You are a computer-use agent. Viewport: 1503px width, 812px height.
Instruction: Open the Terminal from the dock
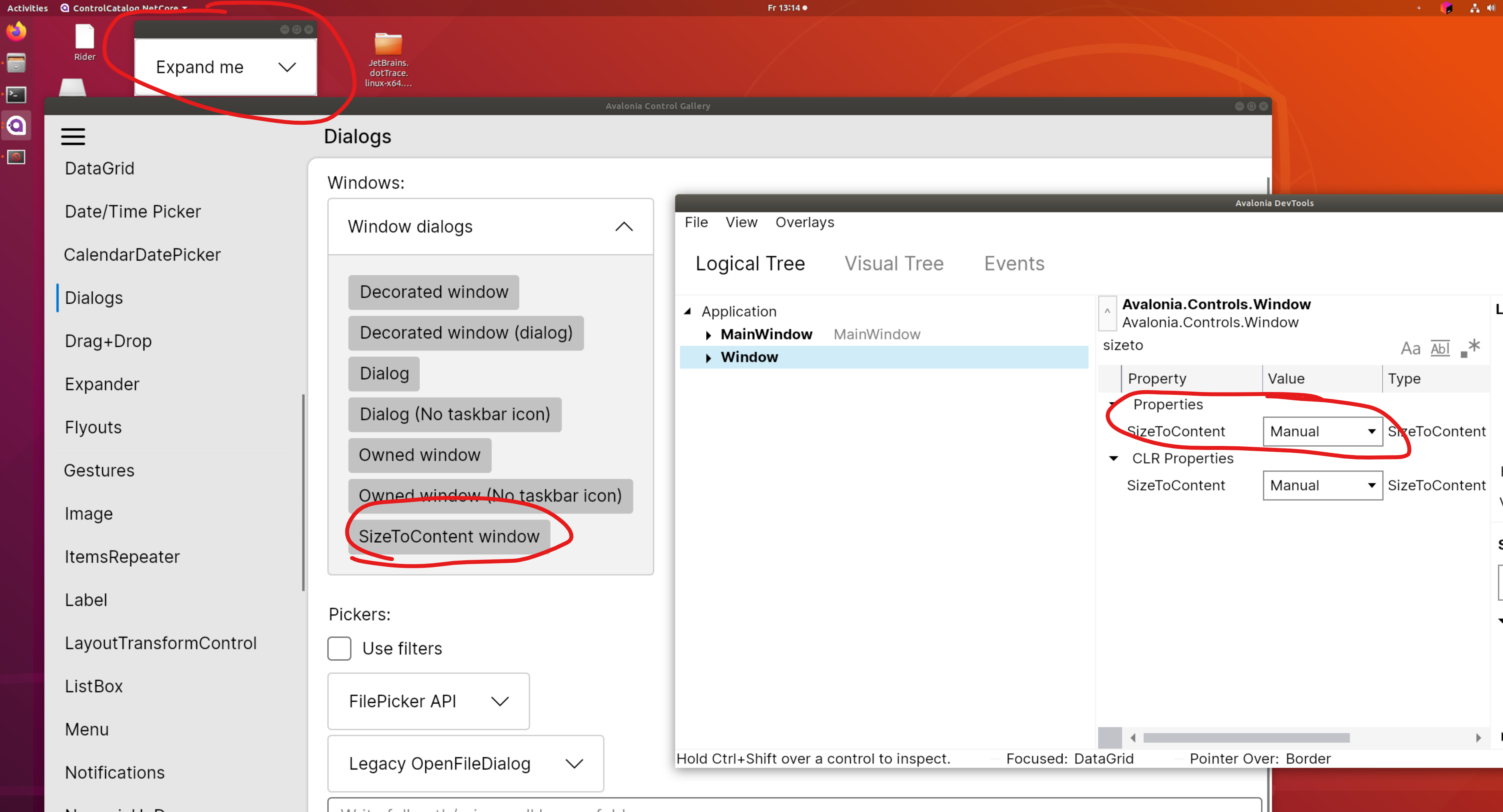16,94
